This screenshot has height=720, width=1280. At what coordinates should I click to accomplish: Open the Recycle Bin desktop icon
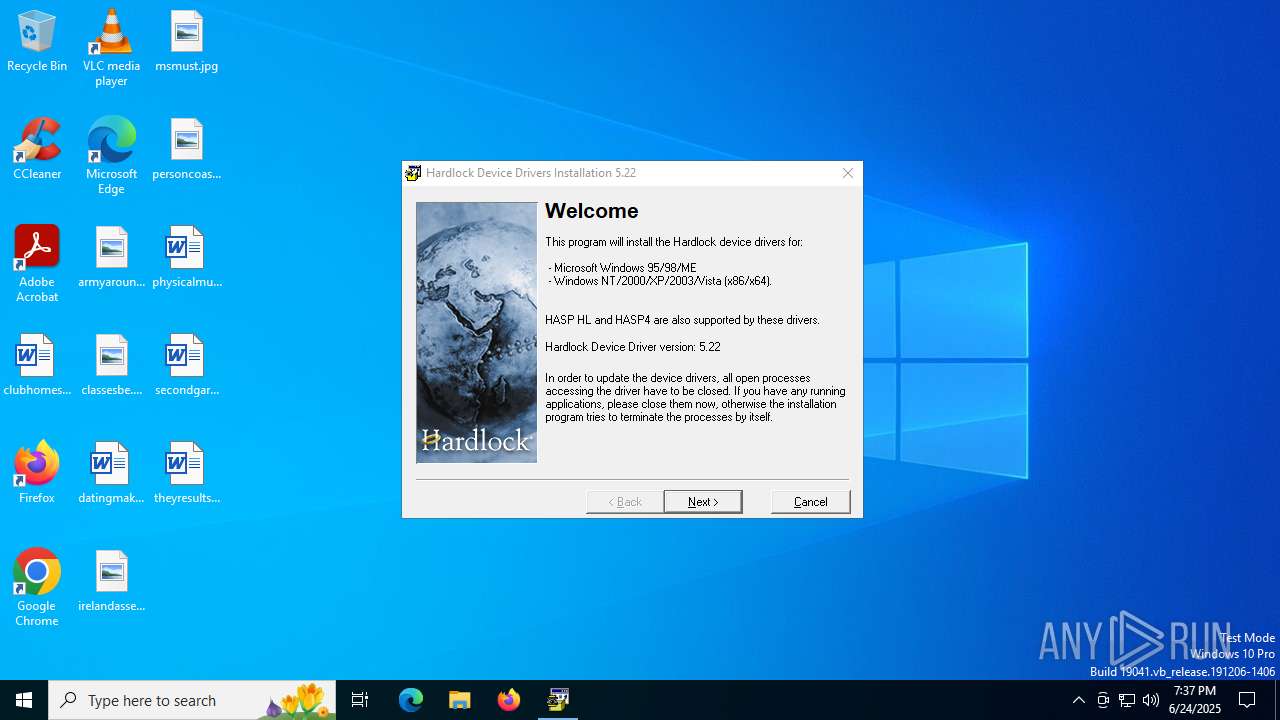point(37,42)
